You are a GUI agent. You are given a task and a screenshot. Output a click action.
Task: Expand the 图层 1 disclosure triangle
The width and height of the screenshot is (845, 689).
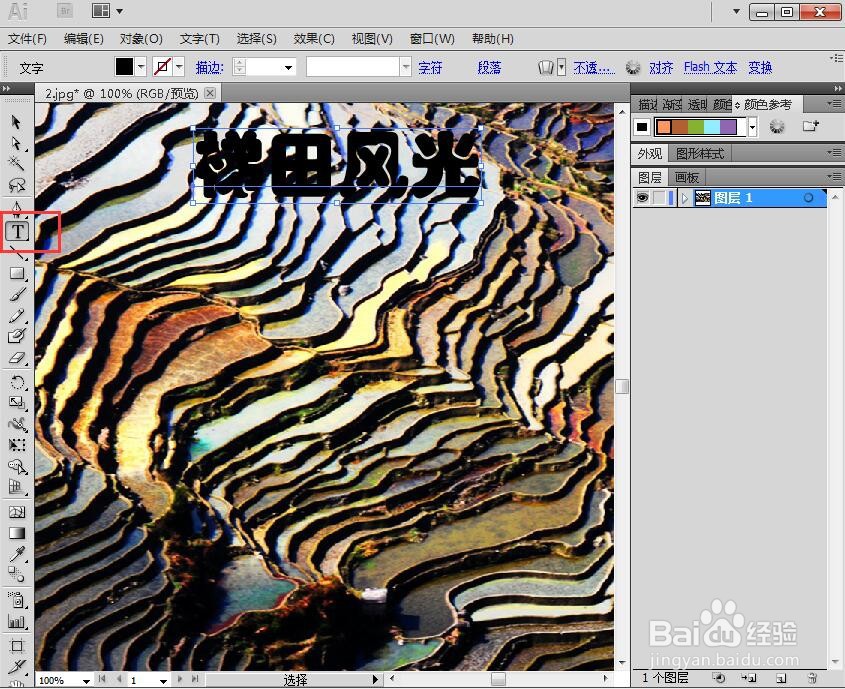(x=684, y=198)
